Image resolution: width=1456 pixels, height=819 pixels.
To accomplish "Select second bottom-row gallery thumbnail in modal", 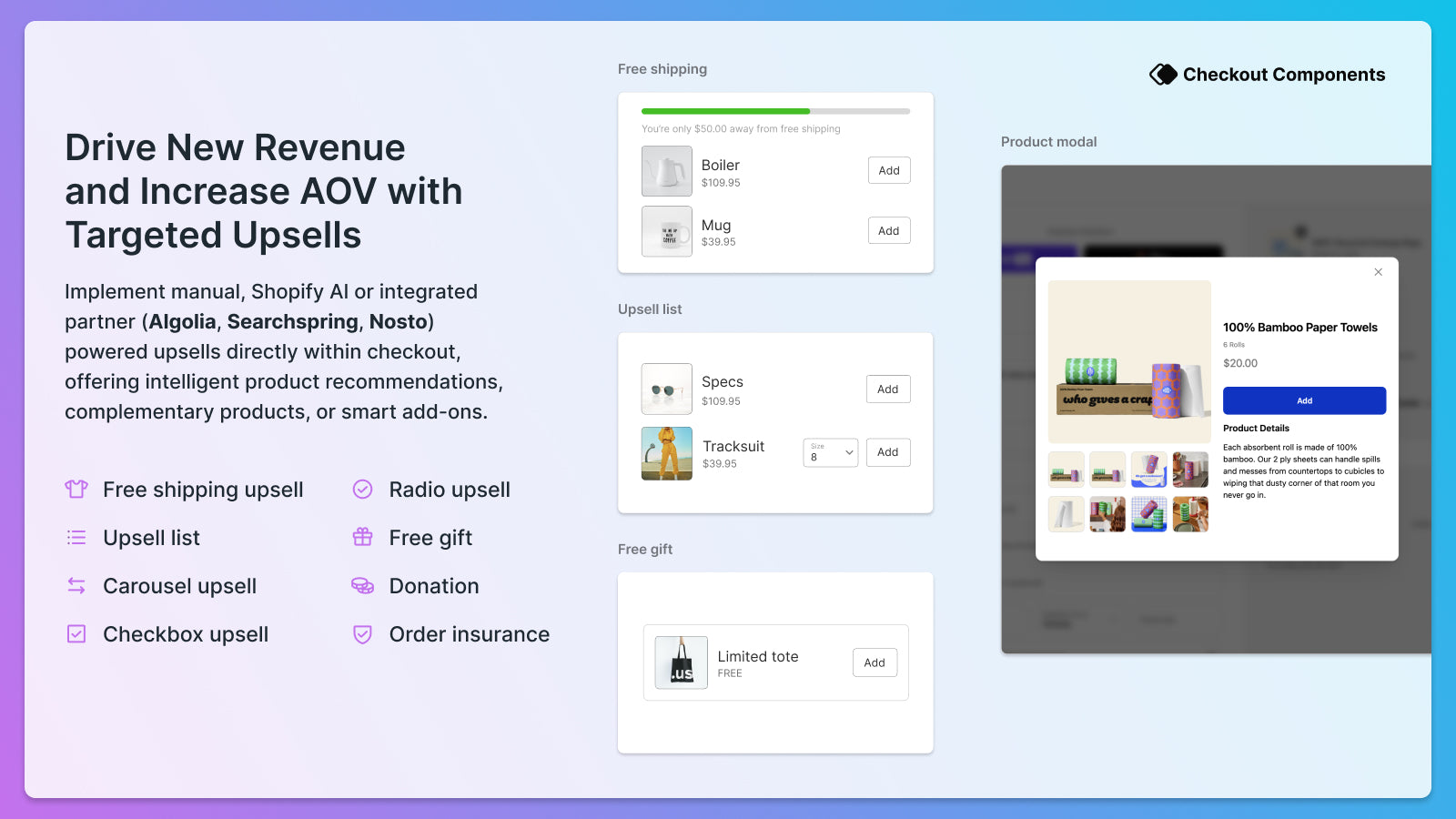I will point(1107,514).
